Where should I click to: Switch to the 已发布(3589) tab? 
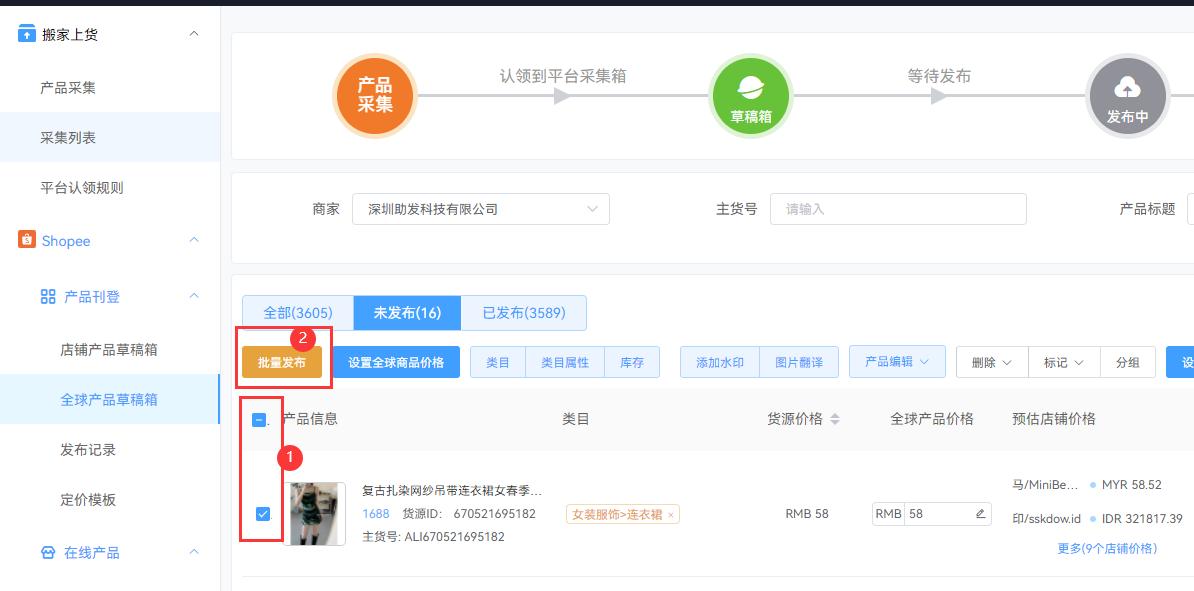pyautogui.click(x=526, y=312)
